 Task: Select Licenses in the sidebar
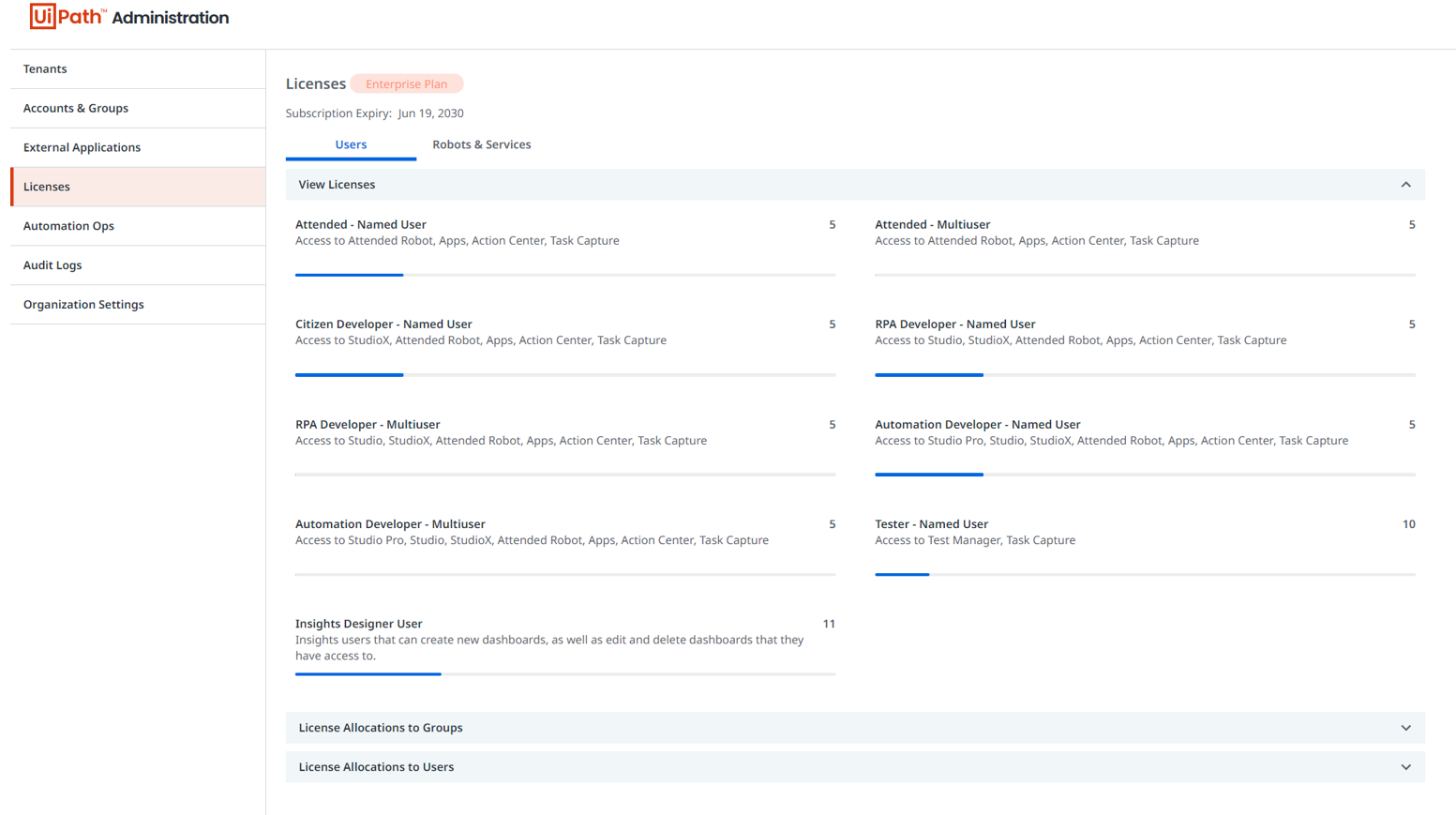pos(138,187)
